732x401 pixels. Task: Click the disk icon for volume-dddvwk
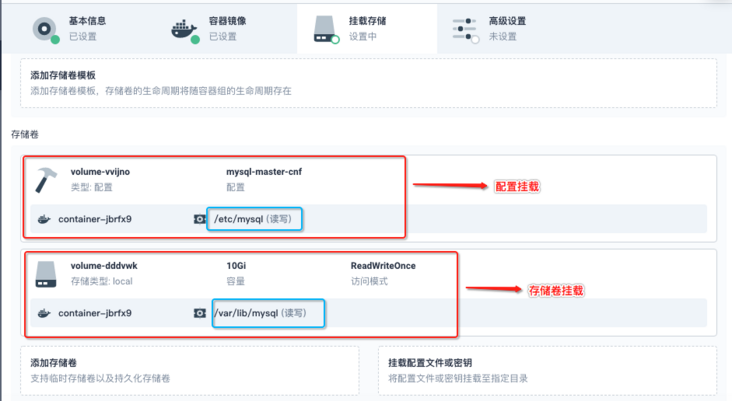[46, 274]
